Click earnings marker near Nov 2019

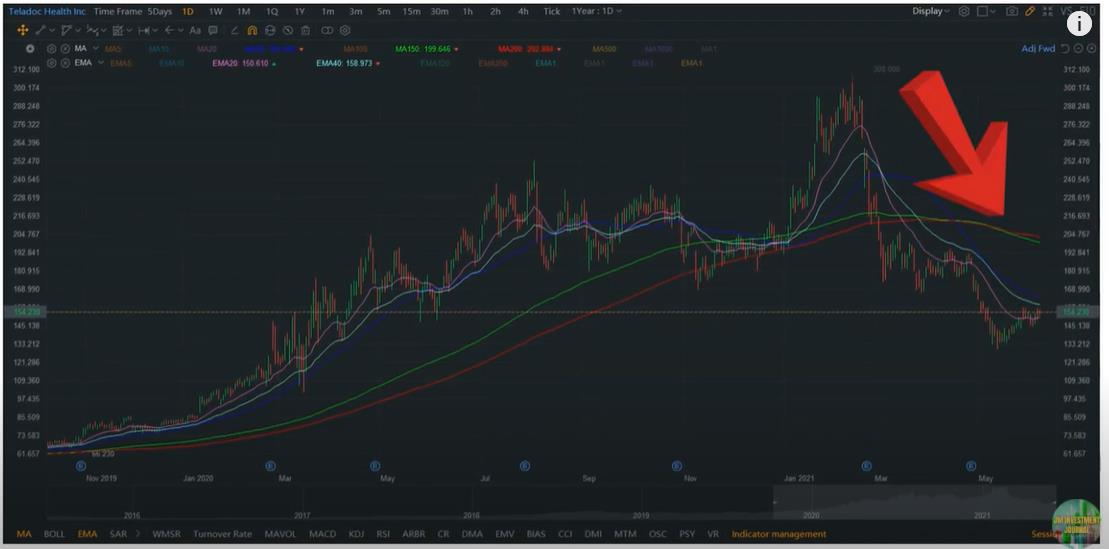[81, 466]
